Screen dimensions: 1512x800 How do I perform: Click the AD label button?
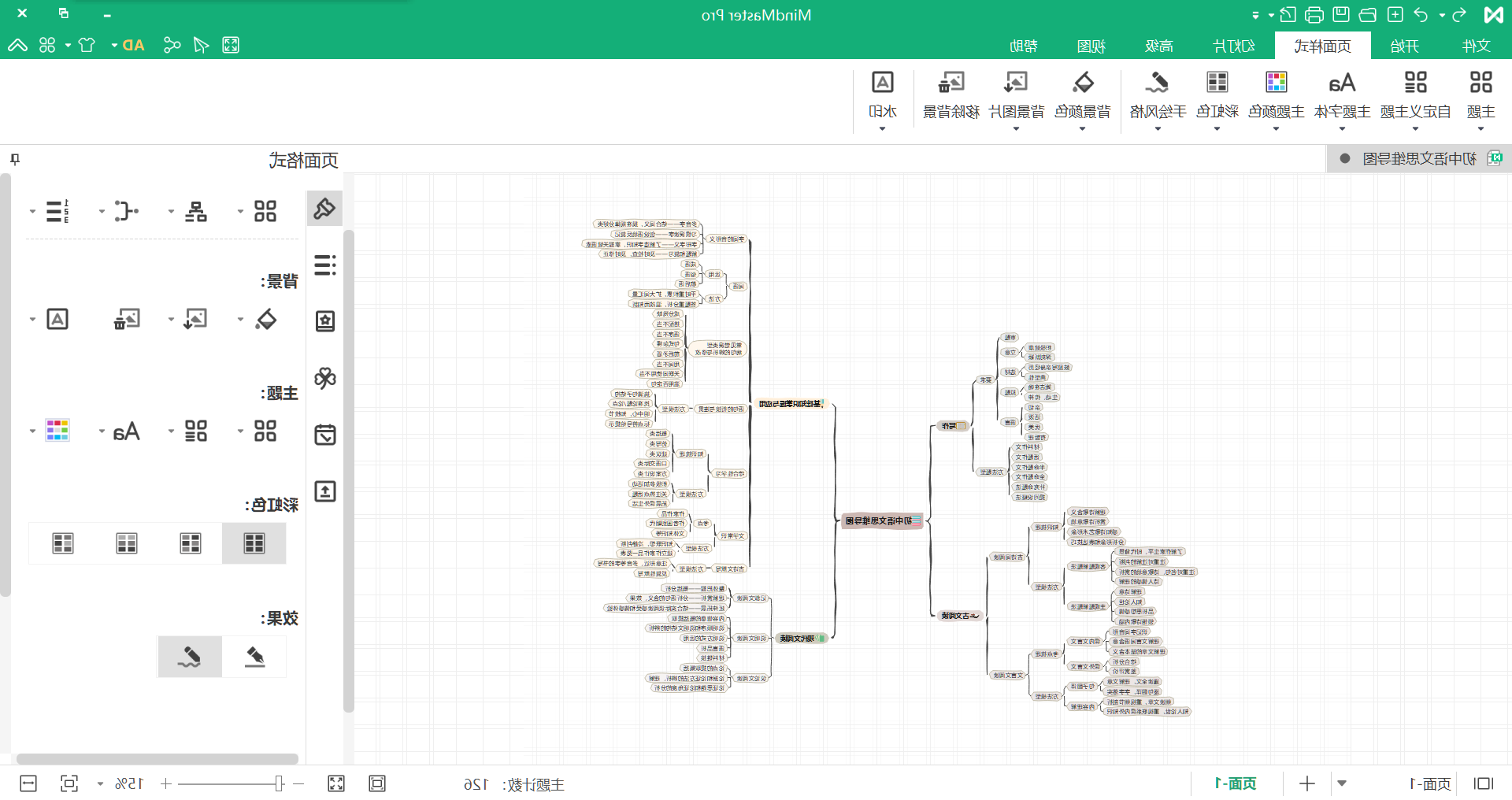pos(133,45)
